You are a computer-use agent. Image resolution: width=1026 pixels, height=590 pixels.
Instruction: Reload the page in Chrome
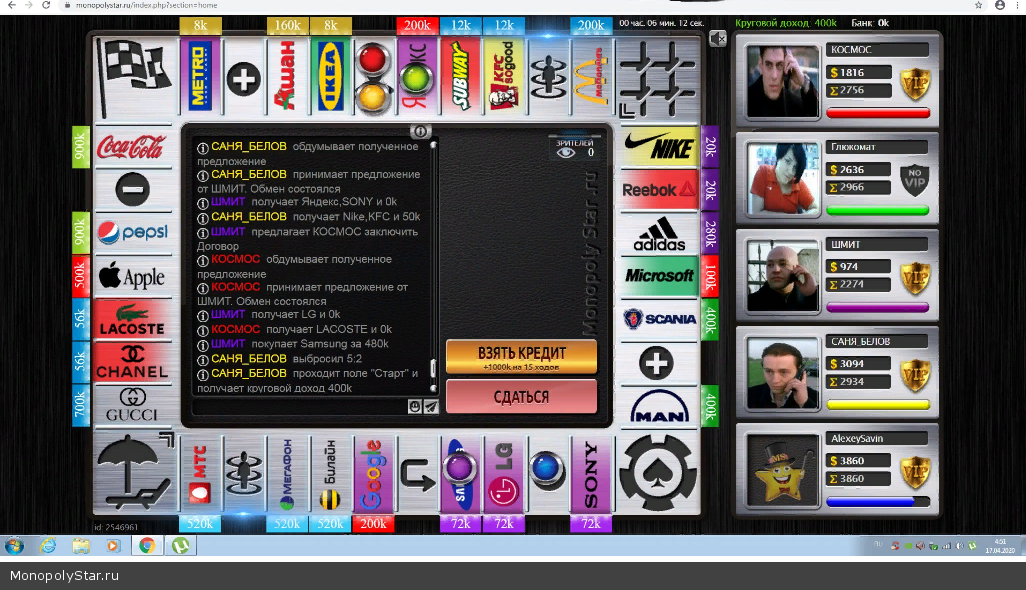click(46, 5)
